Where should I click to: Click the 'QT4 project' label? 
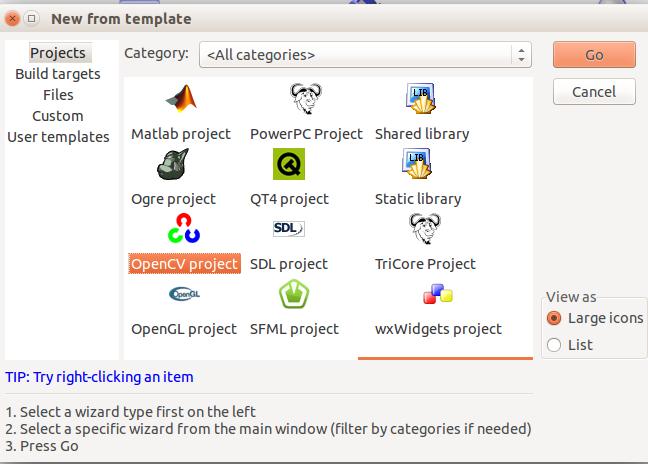coord(289,199)
